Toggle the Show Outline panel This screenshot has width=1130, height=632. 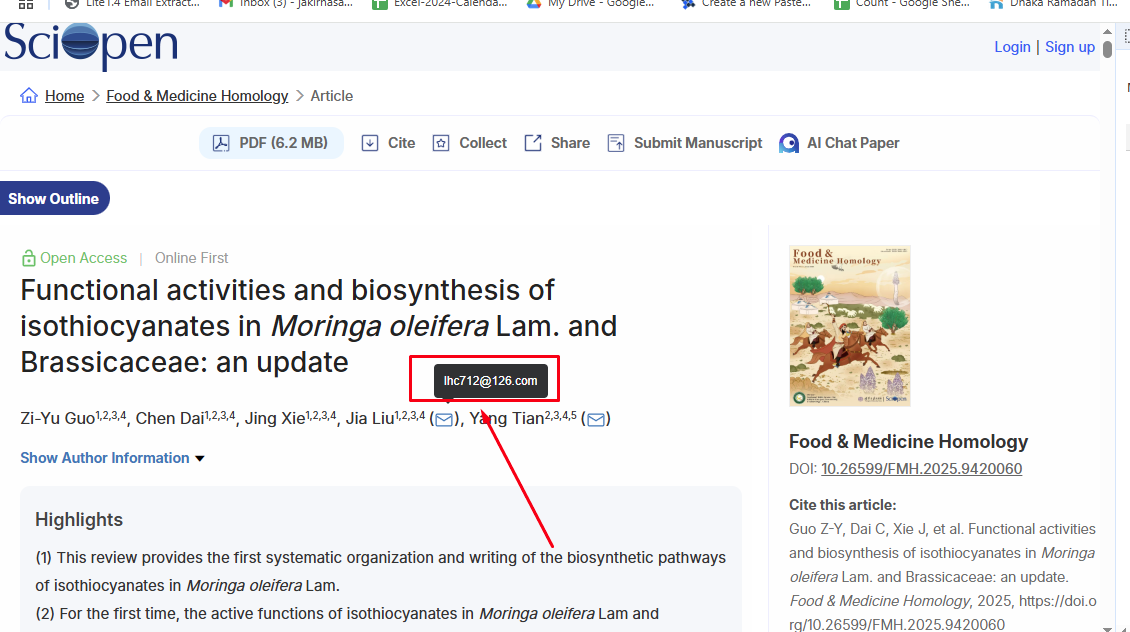(54, 198)
